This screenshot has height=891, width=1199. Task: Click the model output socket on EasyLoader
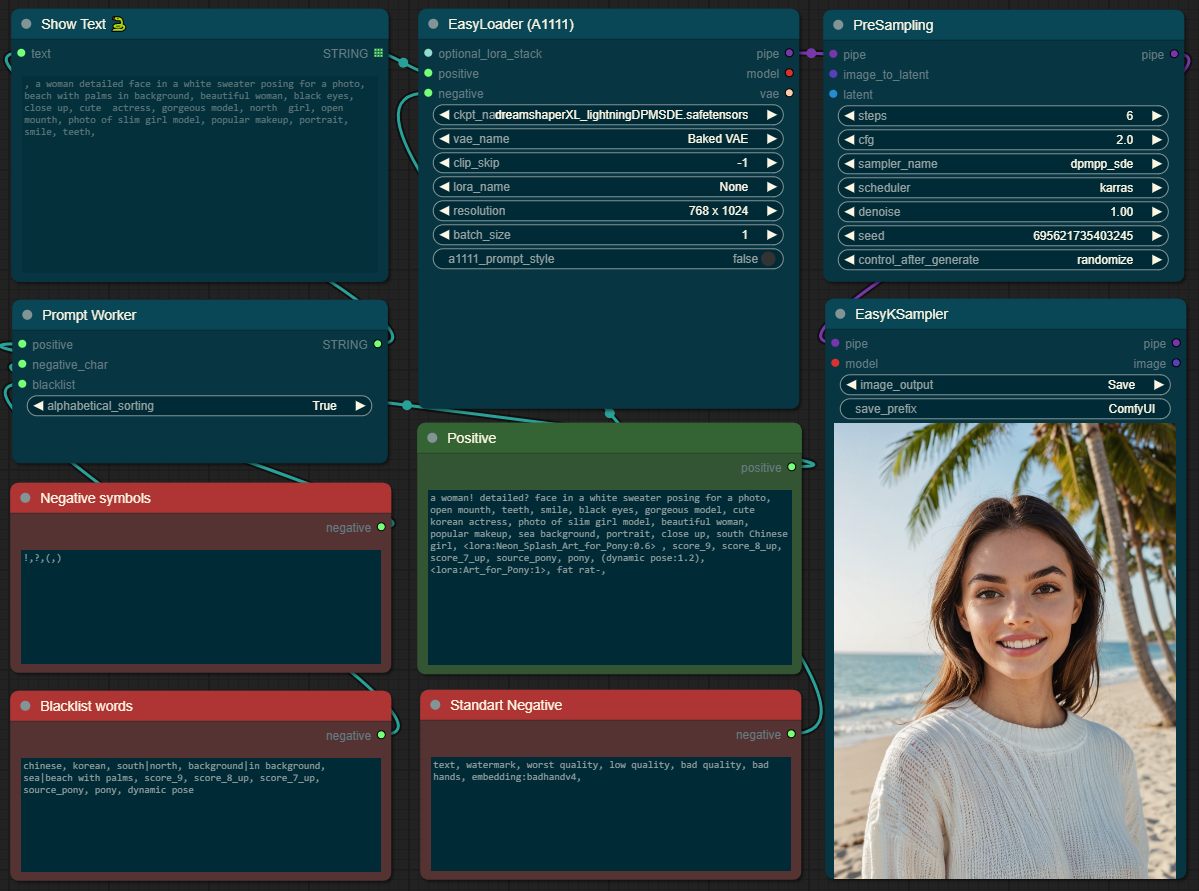[x=789, y=73]
